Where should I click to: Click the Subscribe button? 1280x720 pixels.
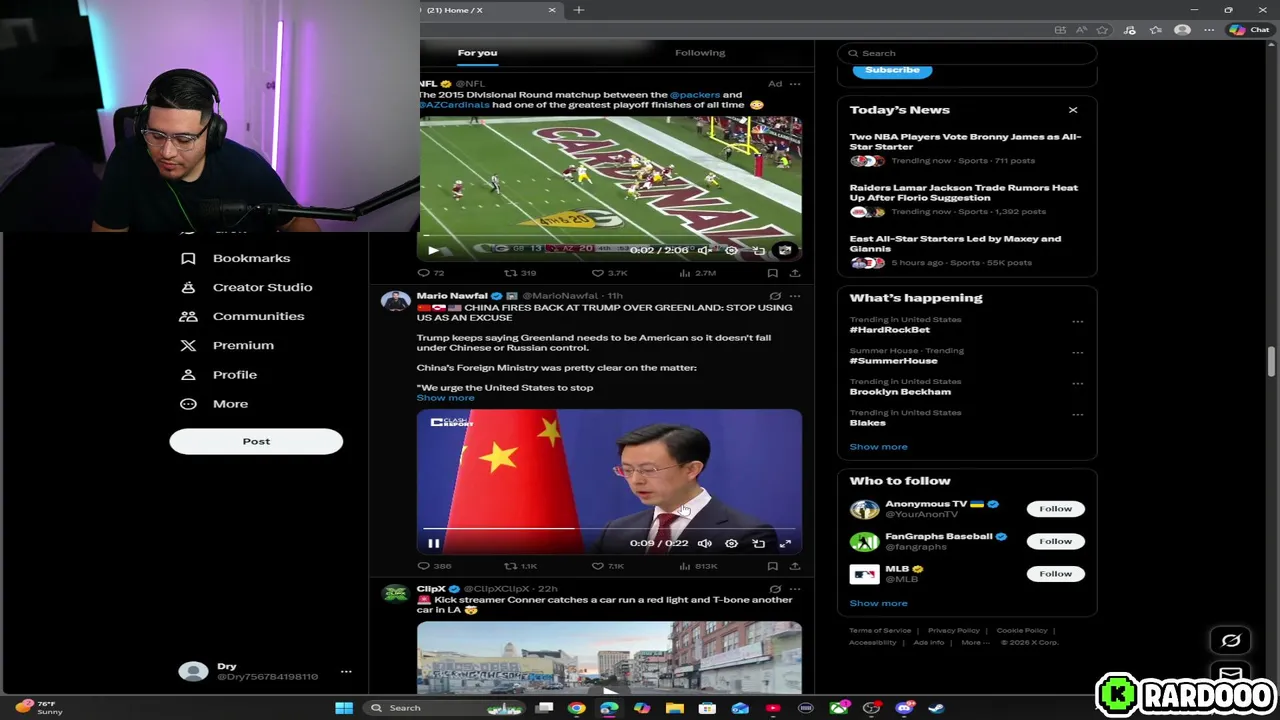892,70
